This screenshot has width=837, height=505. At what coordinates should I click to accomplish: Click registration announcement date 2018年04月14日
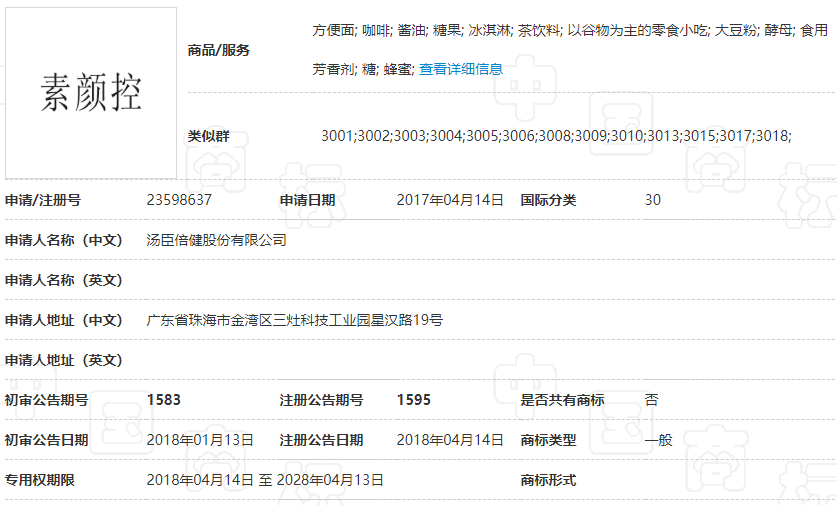(x=450, y=440)
